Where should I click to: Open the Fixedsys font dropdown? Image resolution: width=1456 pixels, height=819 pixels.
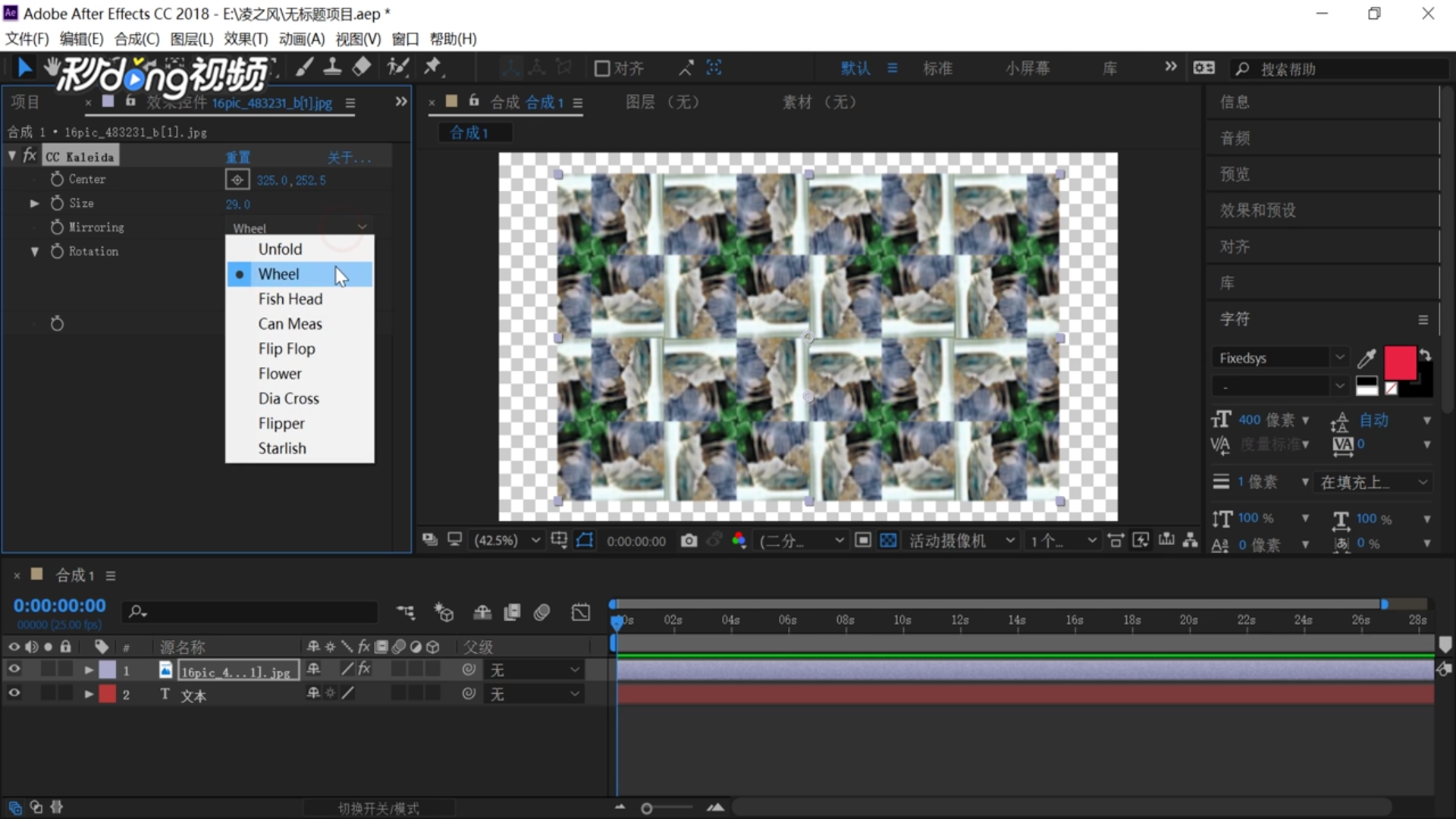click(1279, 358)
